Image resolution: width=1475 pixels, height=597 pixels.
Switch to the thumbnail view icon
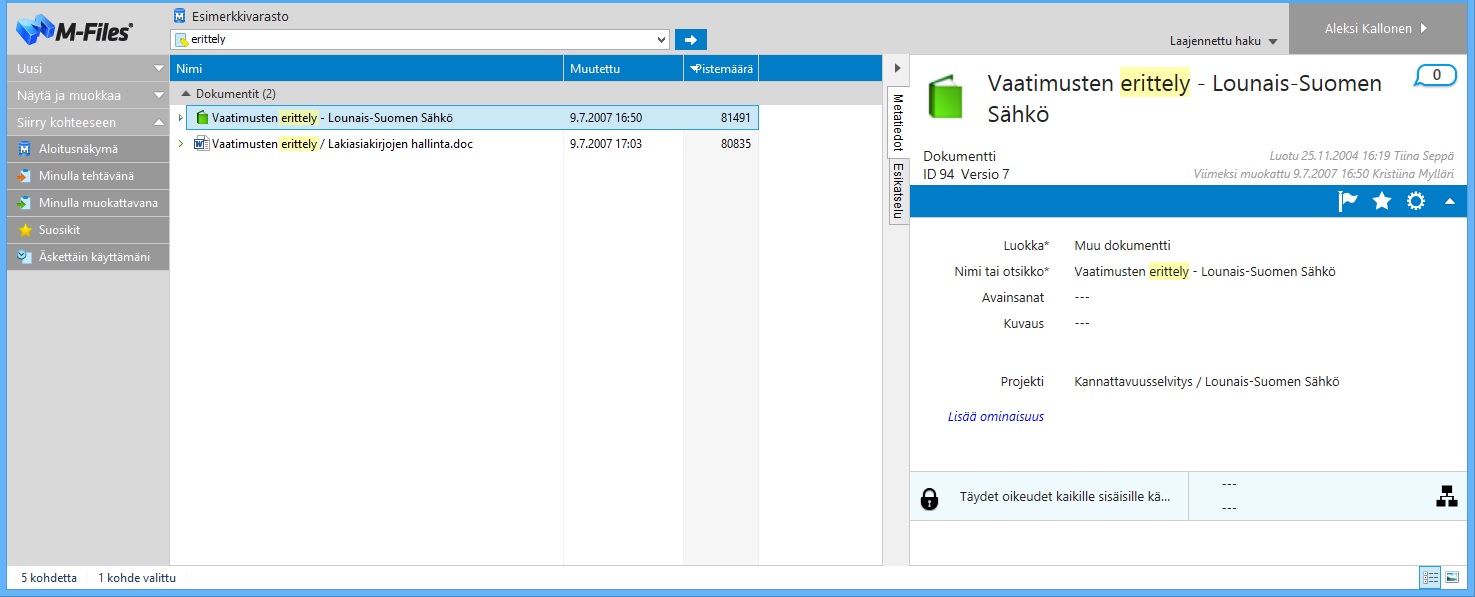click(1452, 578)
